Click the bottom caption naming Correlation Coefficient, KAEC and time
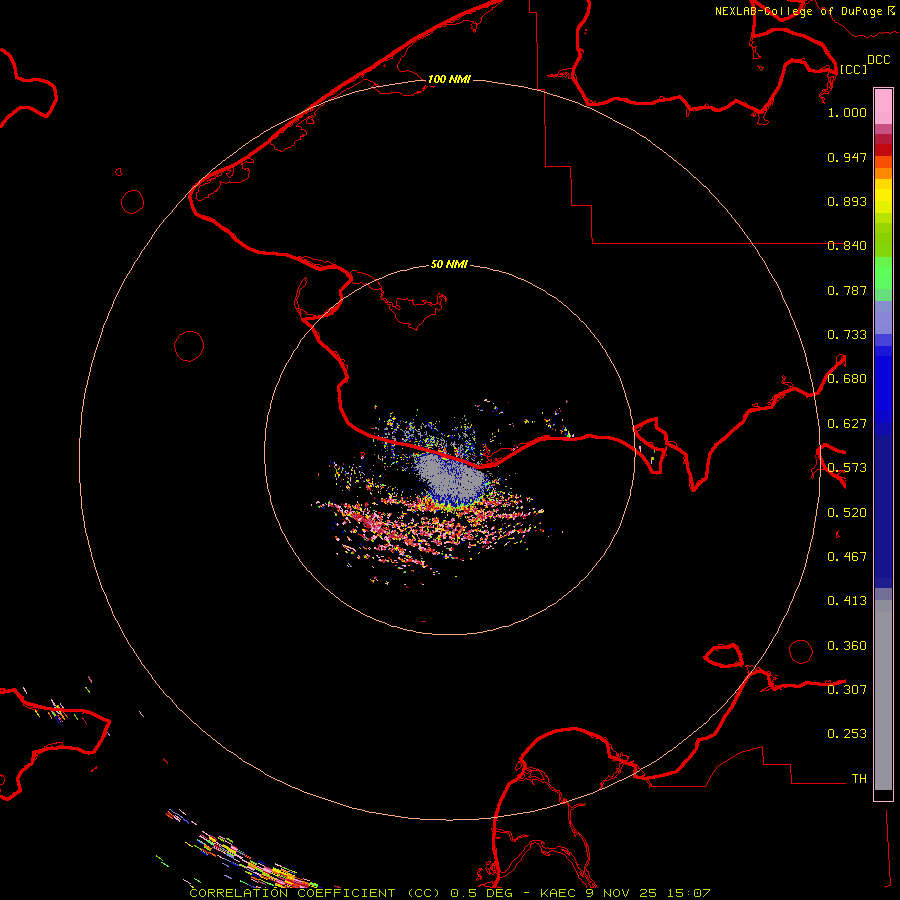Viewport: 900px width, 900px height. point(449,893)
